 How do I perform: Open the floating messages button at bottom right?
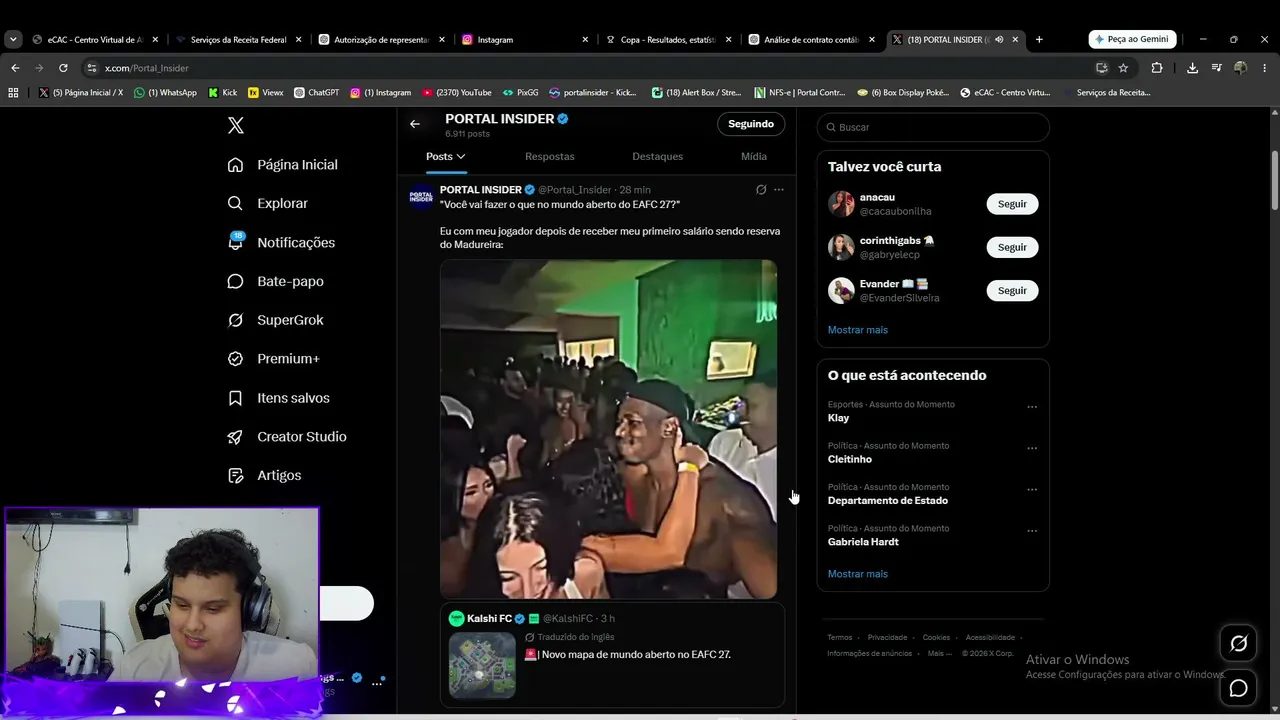[x=1238, y=688]
